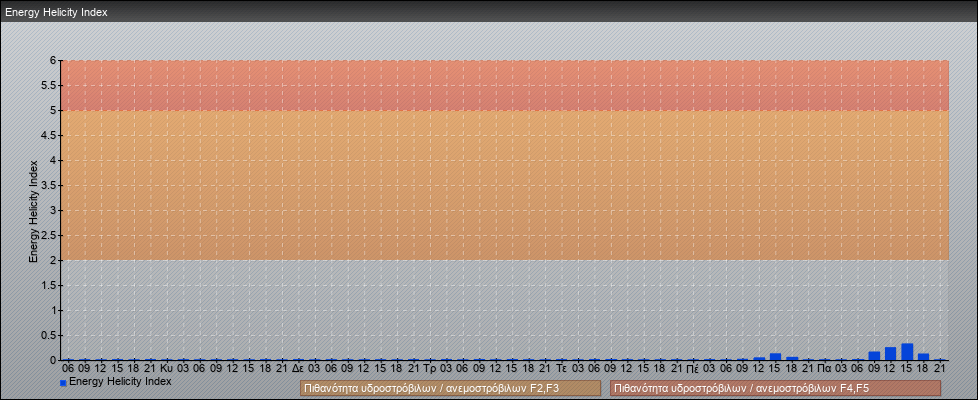The width and height of the screenshot is (978, 400).
Task: Click the legend label Energy Helicity Index
Action: (120, 381)
